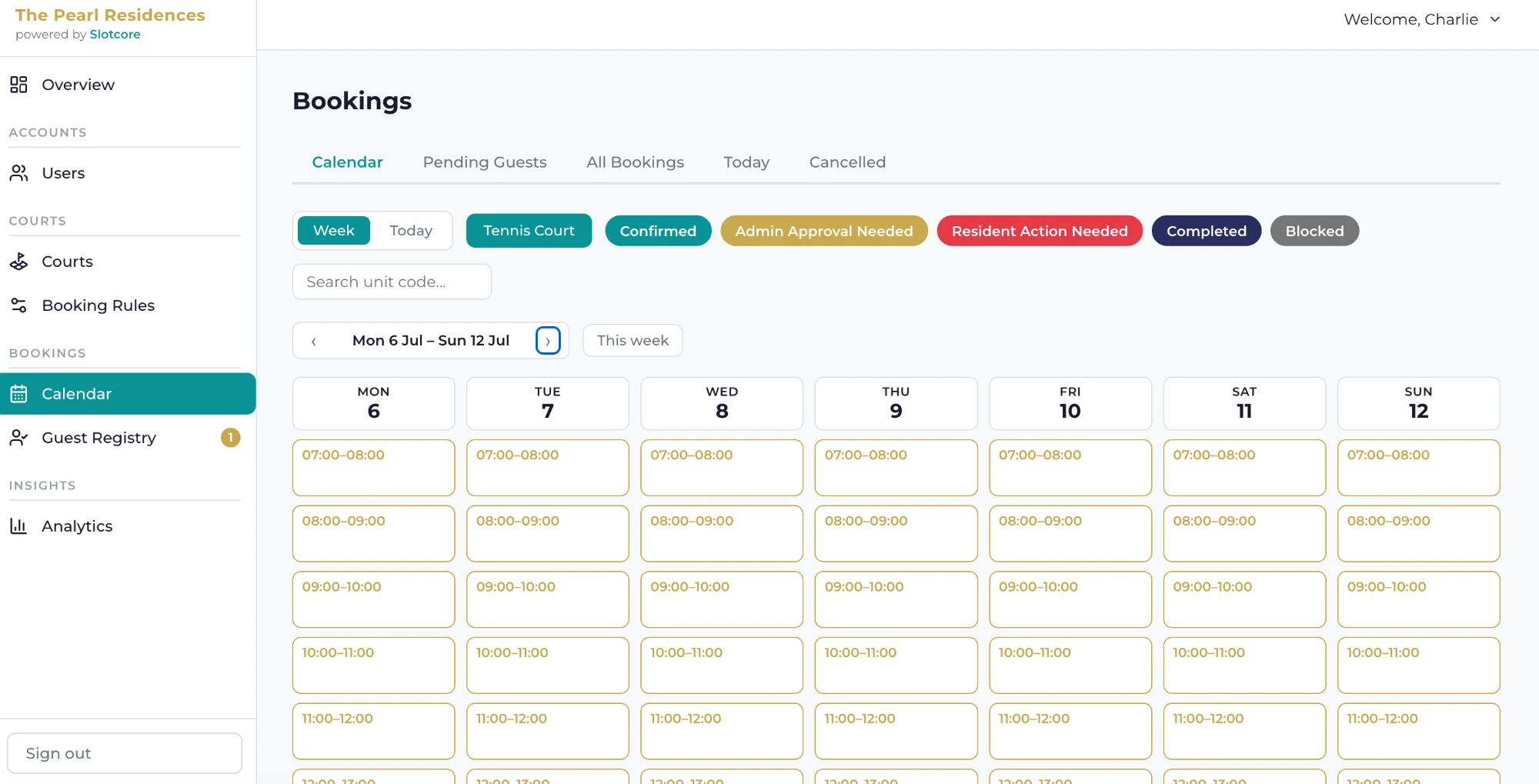The image size is (1539, 784).
Task: Click the Sign out button
Action: (125, 753)
